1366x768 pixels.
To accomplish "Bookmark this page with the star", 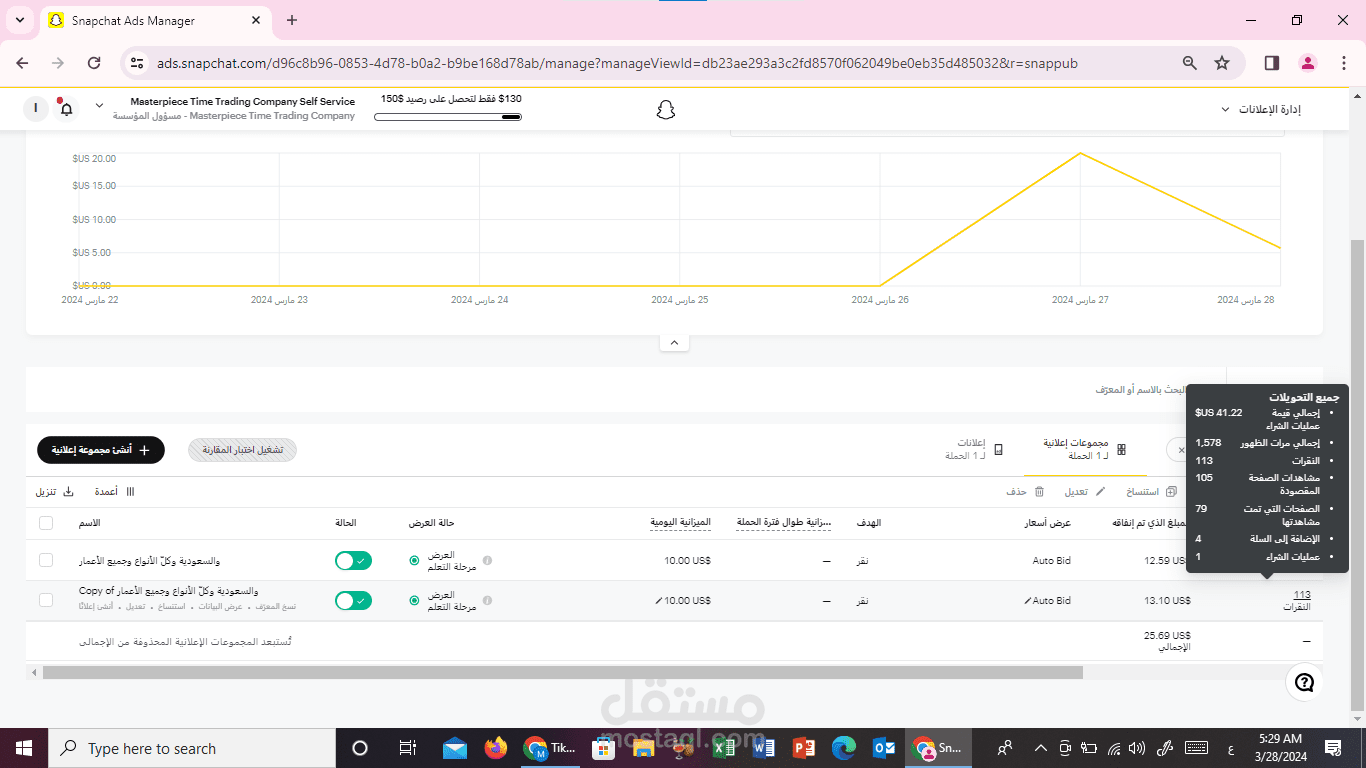I will pyautogui.click(x=1221, y=63).
